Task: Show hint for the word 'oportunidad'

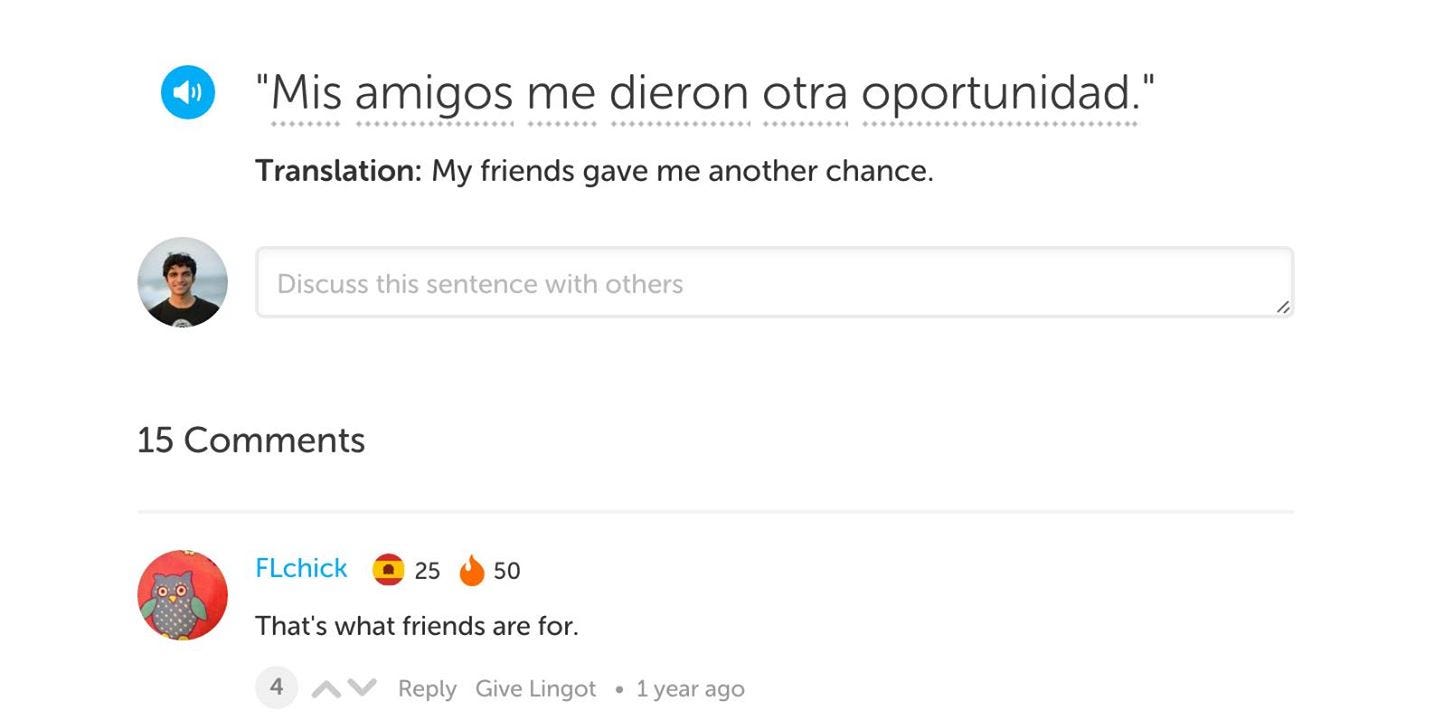Action: click(x=997, y=93)
